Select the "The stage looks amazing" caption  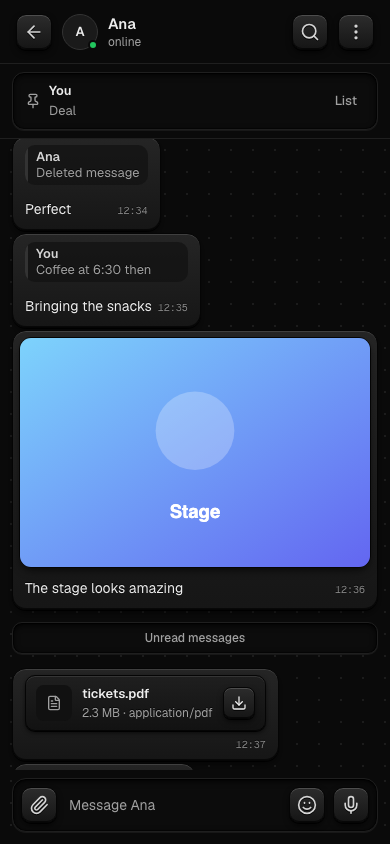[104, 588]
